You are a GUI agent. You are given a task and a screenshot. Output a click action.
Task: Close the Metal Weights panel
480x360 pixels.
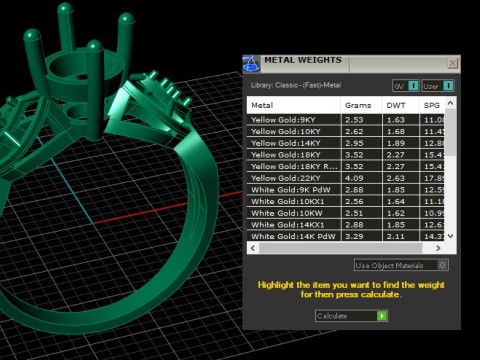point(452,63)
